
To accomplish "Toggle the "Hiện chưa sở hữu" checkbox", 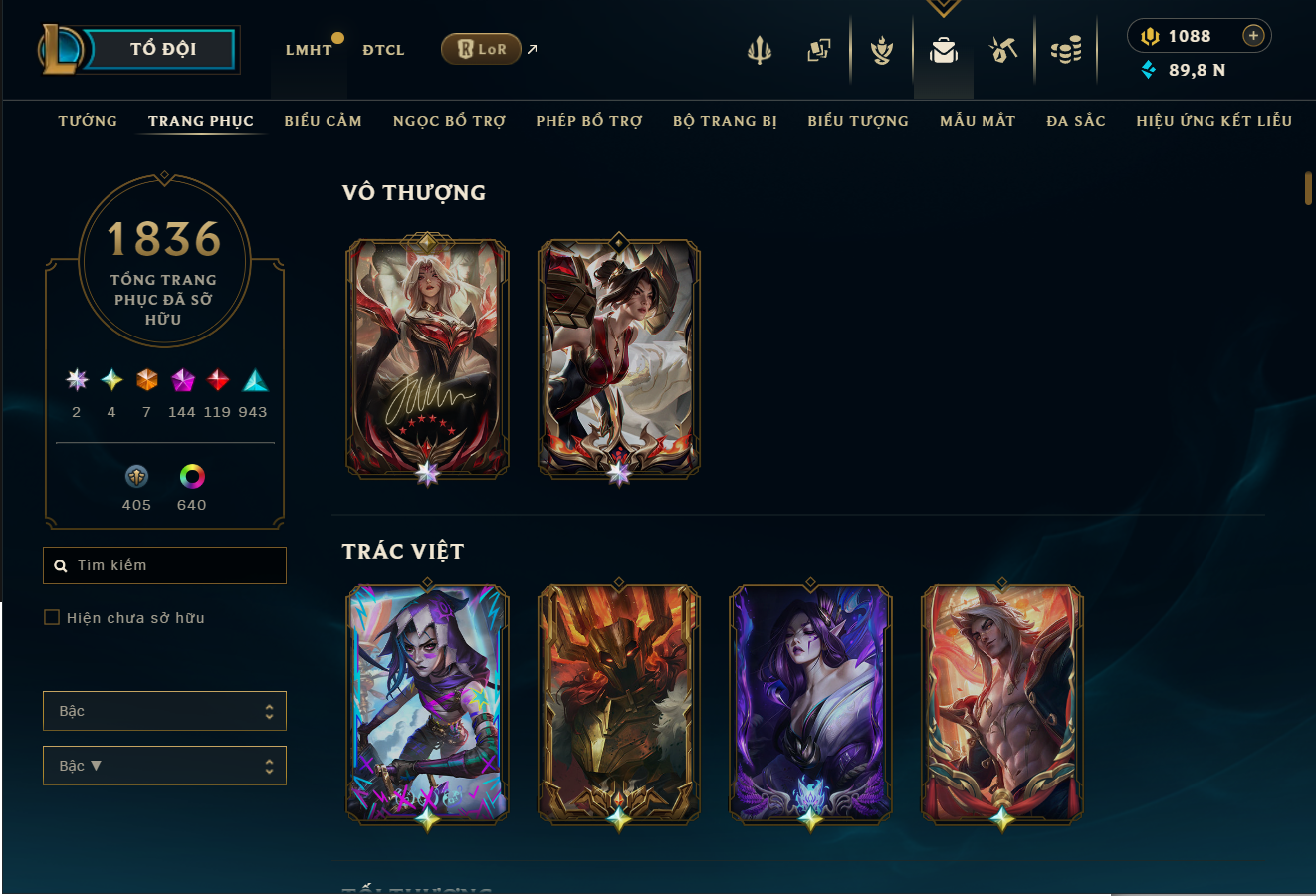I will [52, 617].
